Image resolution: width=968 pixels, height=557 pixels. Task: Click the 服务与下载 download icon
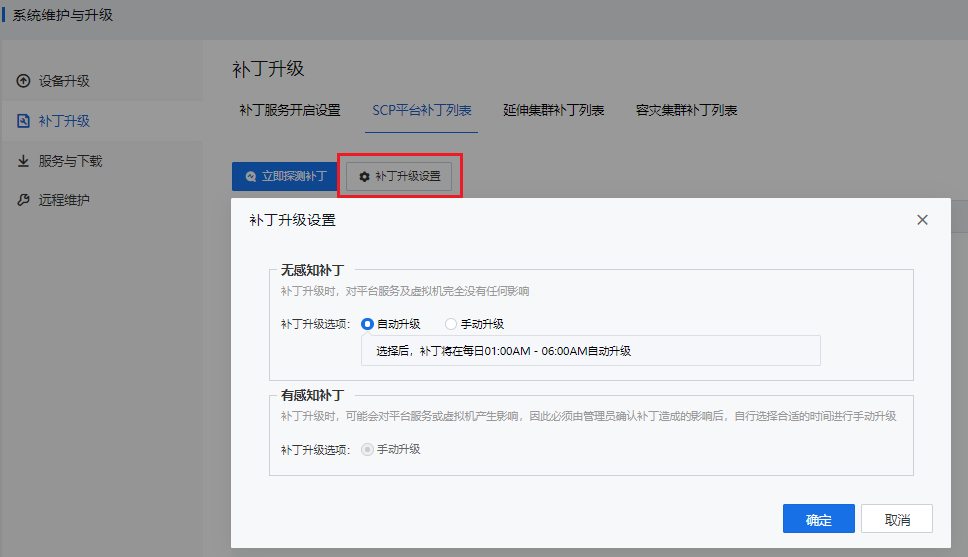[x=23, y=161]
